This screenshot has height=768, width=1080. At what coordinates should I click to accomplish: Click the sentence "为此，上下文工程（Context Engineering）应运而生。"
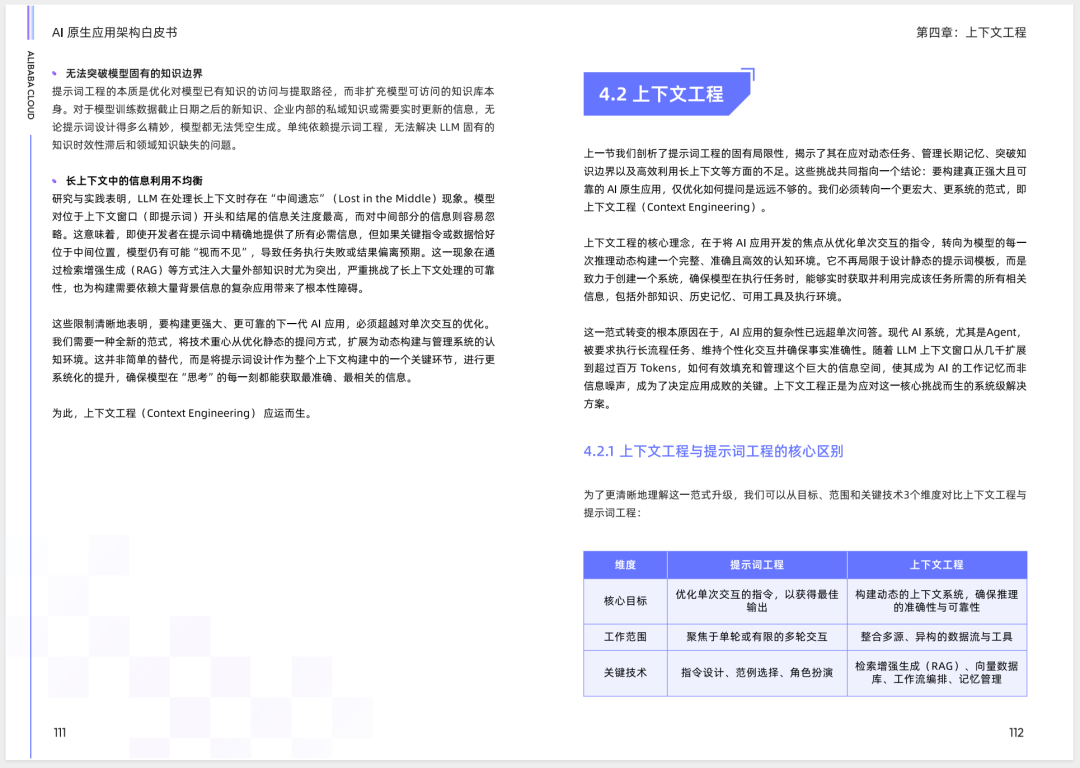click(183, 413)
